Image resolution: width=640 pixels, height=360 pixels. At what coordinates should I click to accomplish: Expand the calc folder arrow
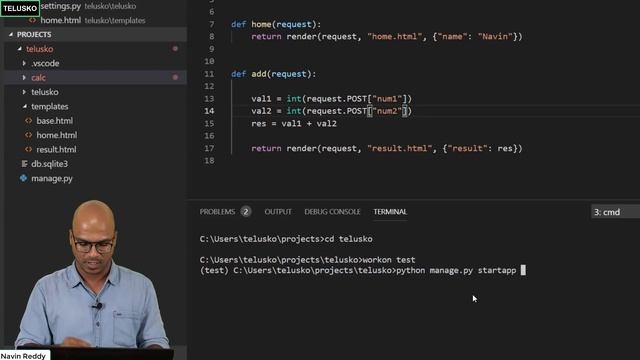[x=24, y=78]
